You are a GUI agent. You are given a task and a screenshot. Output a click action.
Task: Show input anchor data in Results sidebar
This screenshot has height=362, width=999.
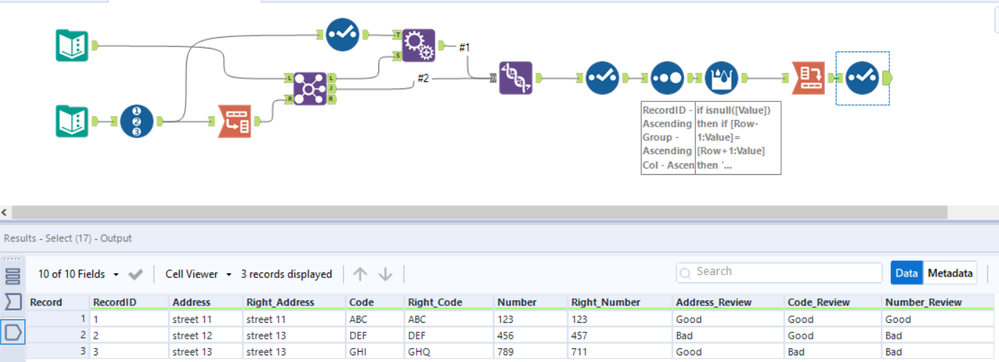[13, 301]
